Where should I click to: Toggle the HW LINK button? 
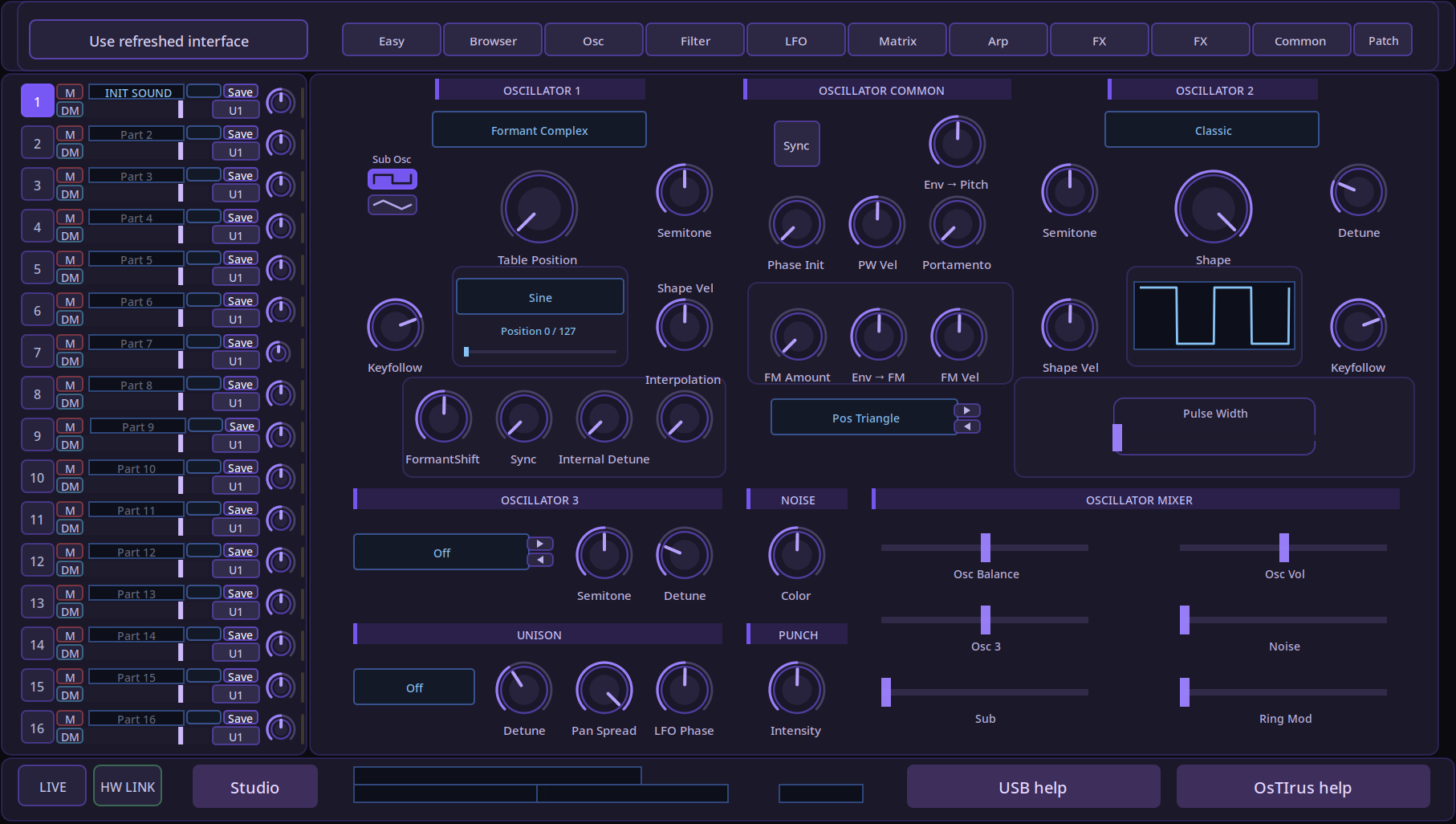click(x=128, y=786)
